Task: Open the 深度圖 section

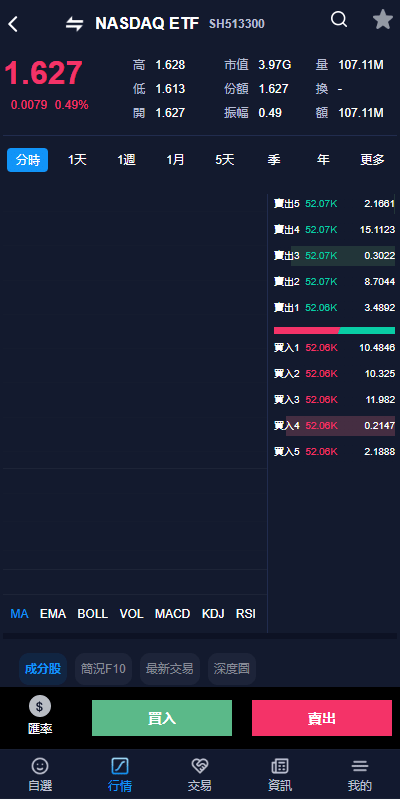Action: [232, 669]
